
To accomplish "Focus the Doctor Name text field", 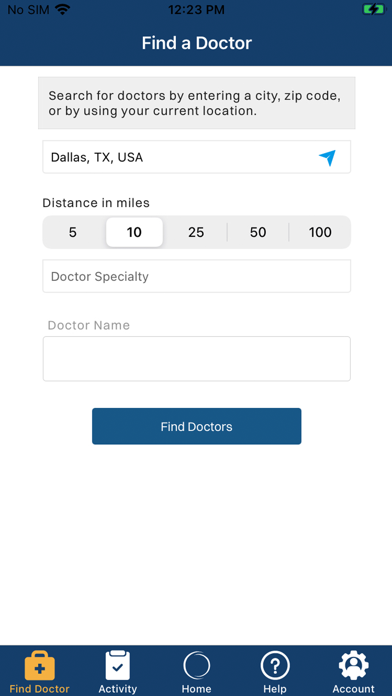I will (x=197, y=359).
